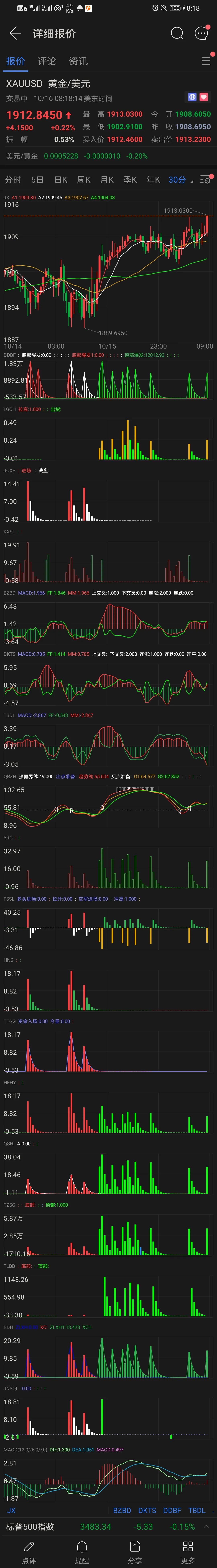The image size is (217, 1568).
Task: Tap the 振幅 0.53% value
Action: pos(64,139)
